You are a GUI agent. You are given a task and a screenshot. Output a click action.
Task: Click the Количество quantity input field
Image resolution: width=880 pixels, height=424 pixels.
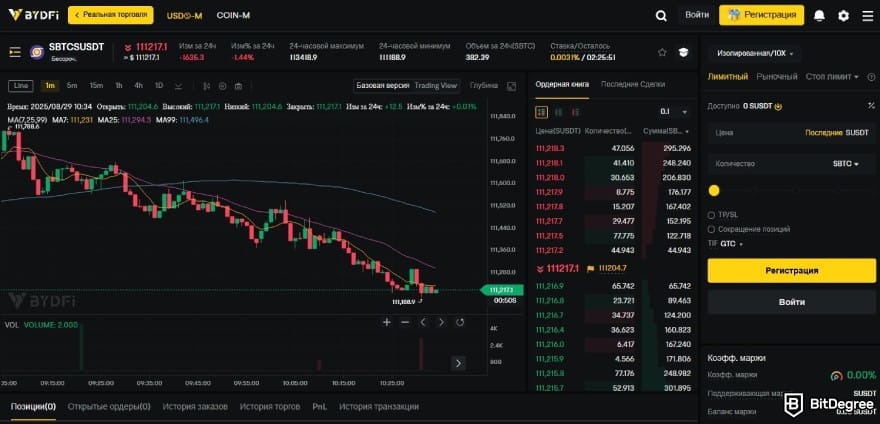click(791, 164)
